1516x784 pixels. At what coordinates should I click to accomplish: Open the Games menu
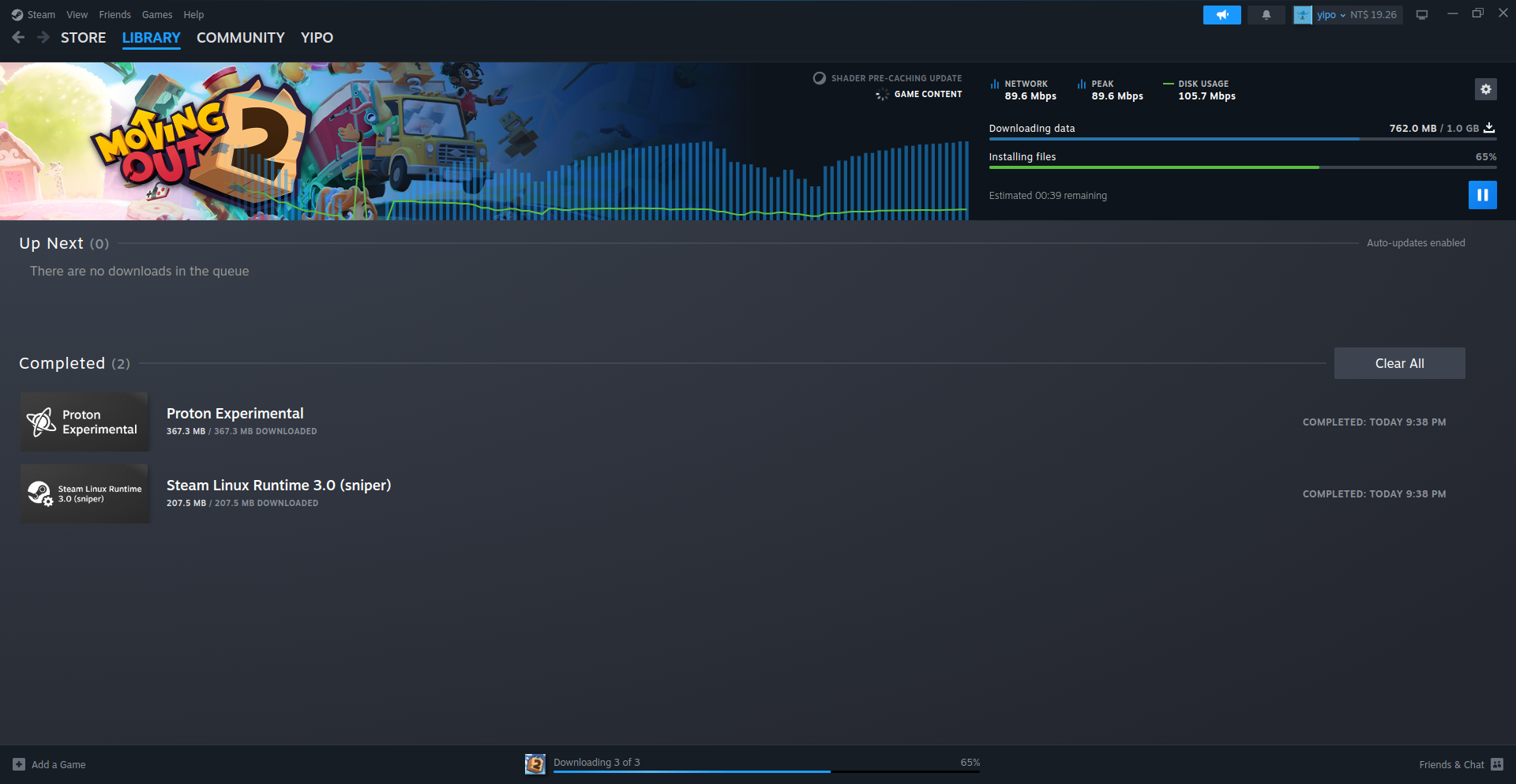(x=157, y=15)
